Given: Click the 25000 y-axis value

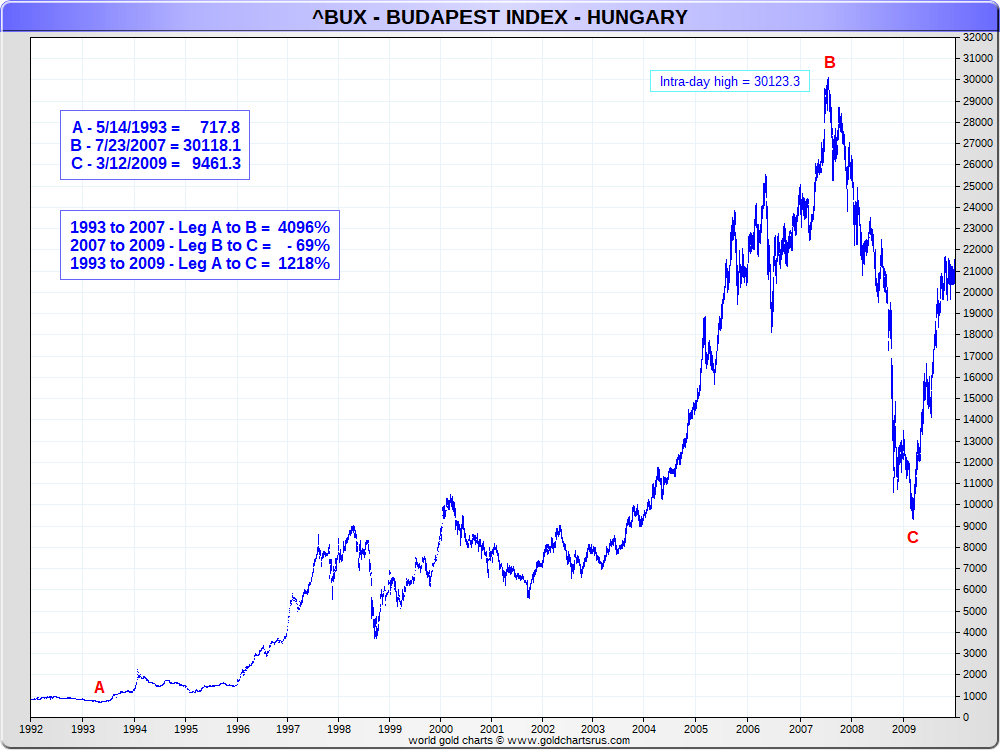Looking at the screenshot, I should pos(978,186).
